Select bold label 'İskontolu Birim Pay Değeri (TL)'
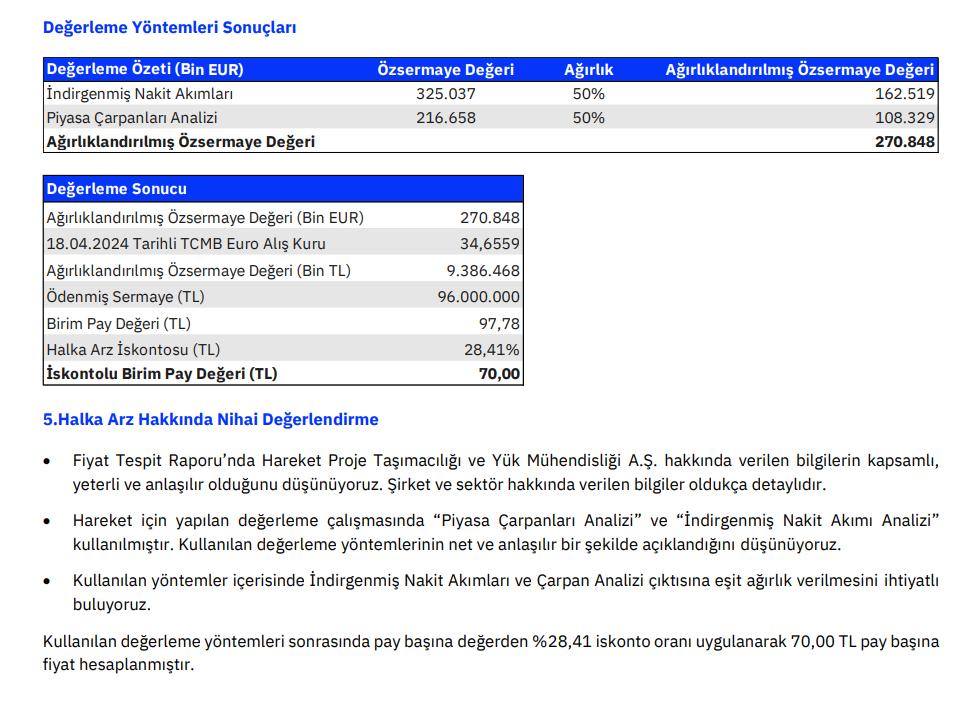 pyautogui.click(x=162, y=373)
